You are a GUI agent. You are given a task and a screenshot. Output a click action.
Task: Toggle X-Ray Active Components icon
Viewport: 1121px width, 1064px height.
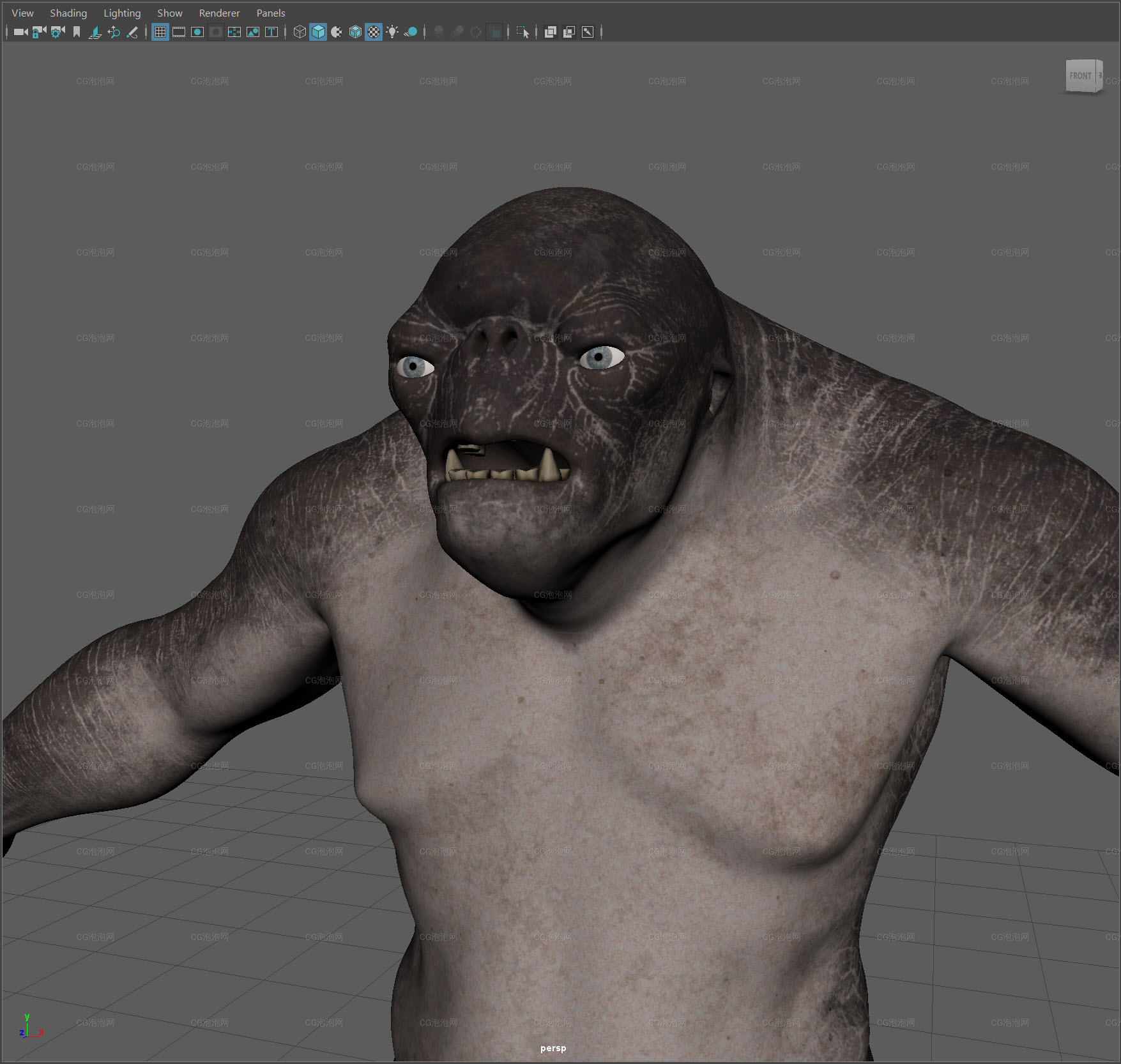tap(569, 32)
